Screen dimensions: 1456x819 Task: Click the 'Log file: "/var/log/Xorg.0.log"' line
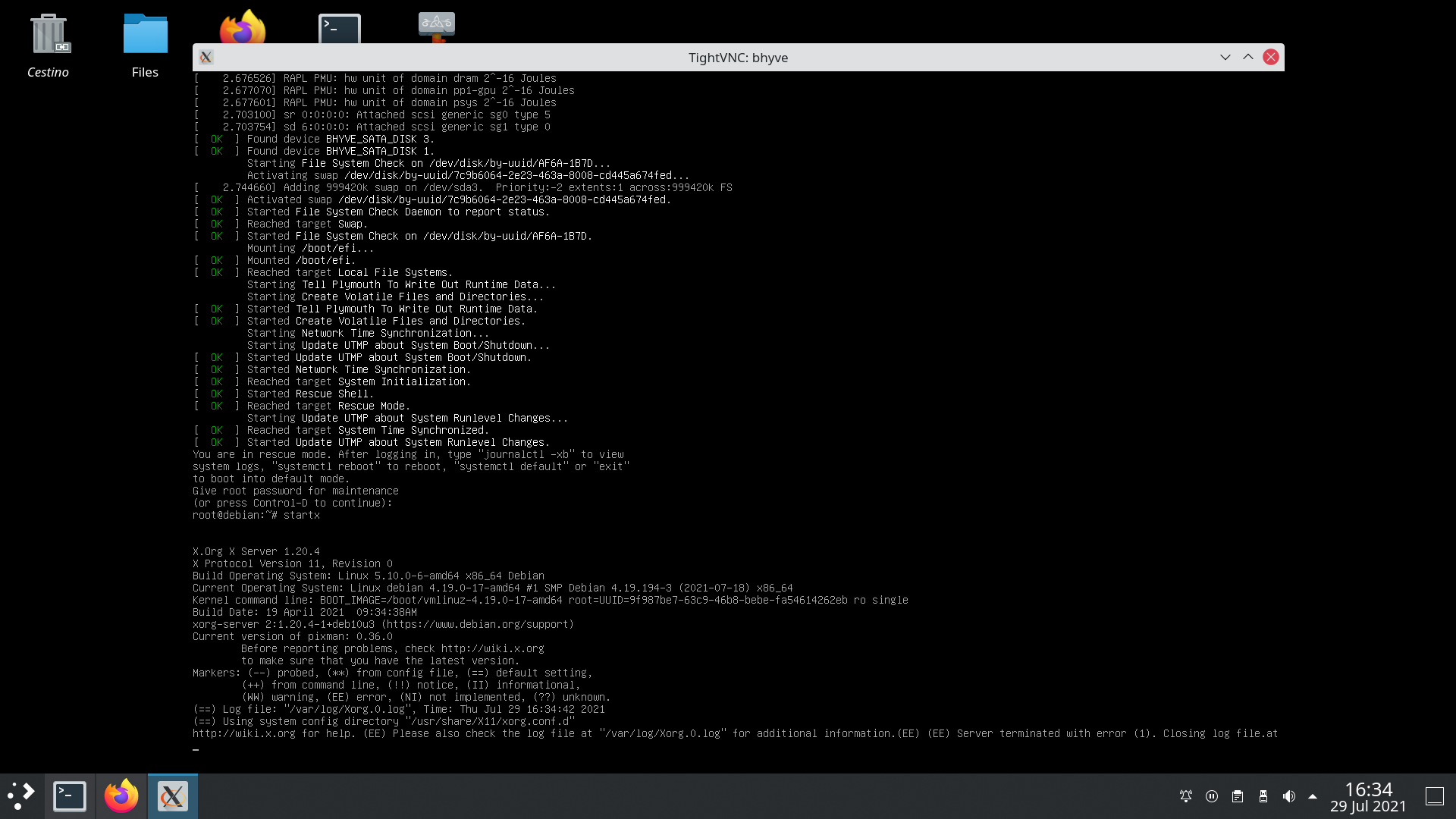point(399,709)
